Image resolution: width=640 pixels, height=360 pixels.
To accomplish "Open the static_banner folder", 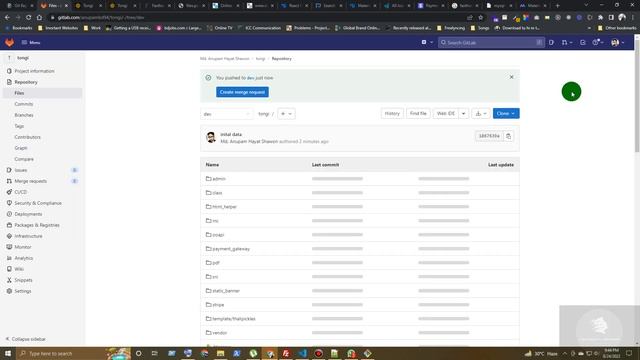I will (226, 291).
